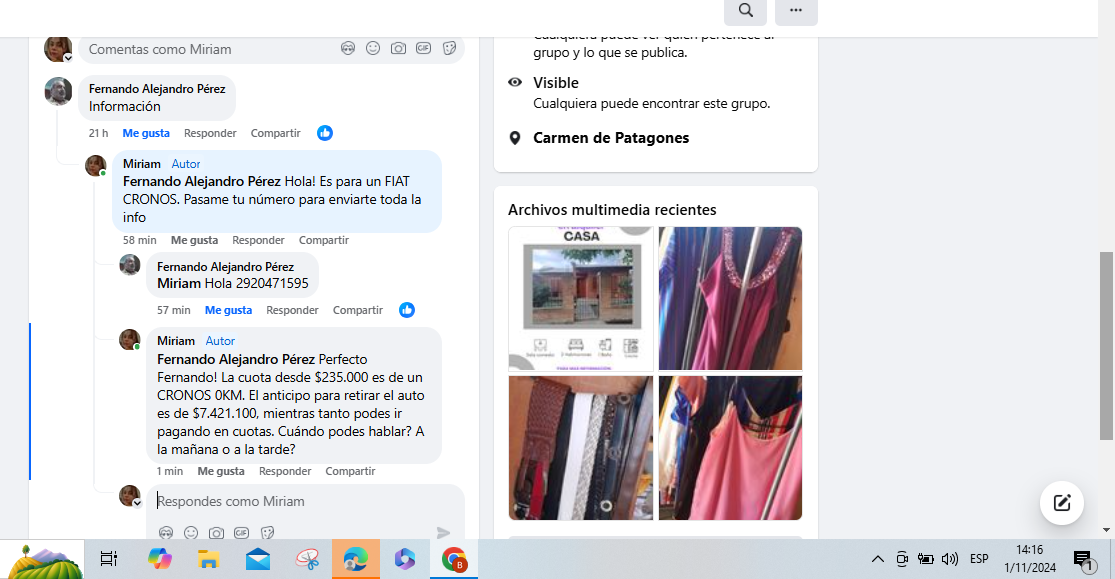Click Compartir under Fernando's 'Información' comment
The height and width of the screenshot is (579, 1115).
[x=275, y=133]
